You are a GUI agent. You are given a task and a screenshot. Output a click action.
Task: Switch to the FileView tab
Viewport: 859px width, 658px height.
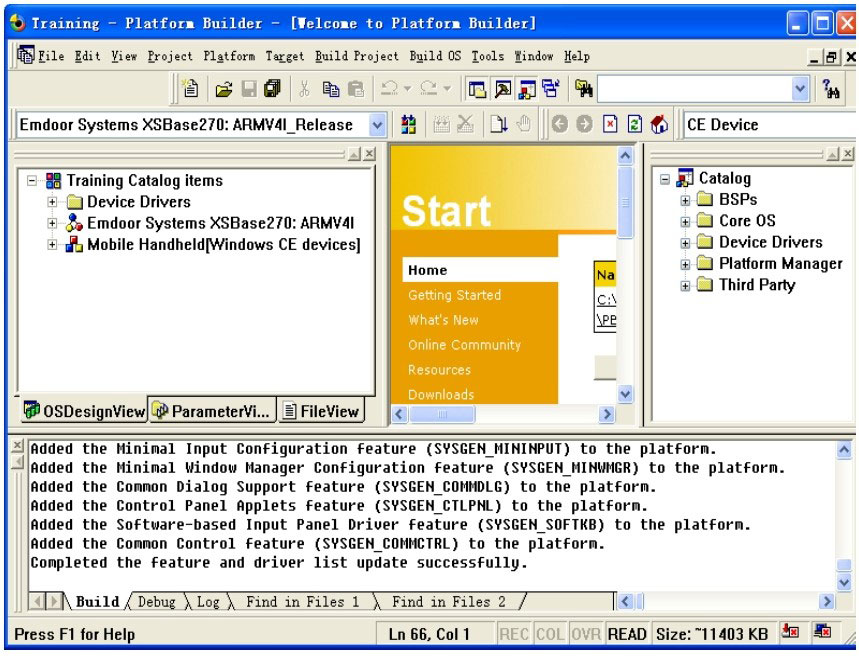point(320,411)
